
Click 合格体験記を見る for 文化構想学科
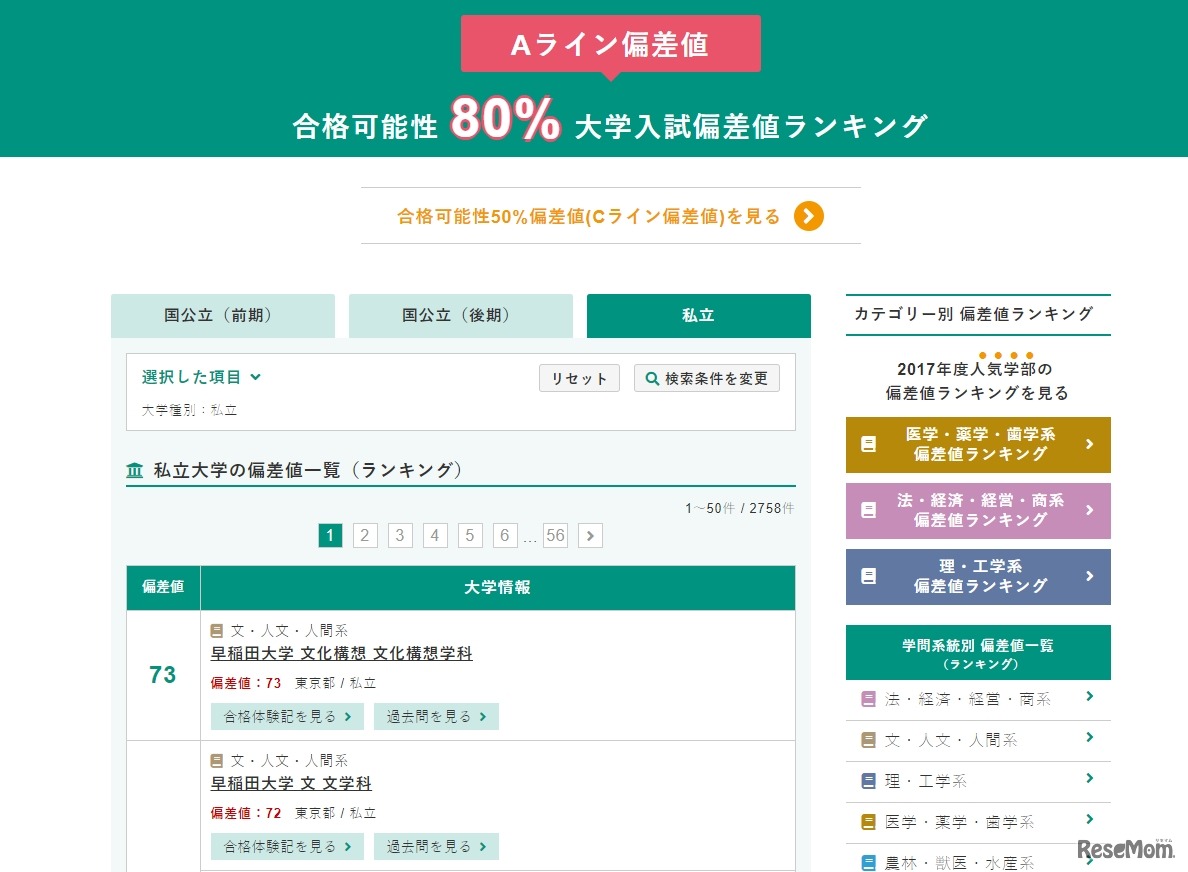pyautogui.click(x=287, y=717)
